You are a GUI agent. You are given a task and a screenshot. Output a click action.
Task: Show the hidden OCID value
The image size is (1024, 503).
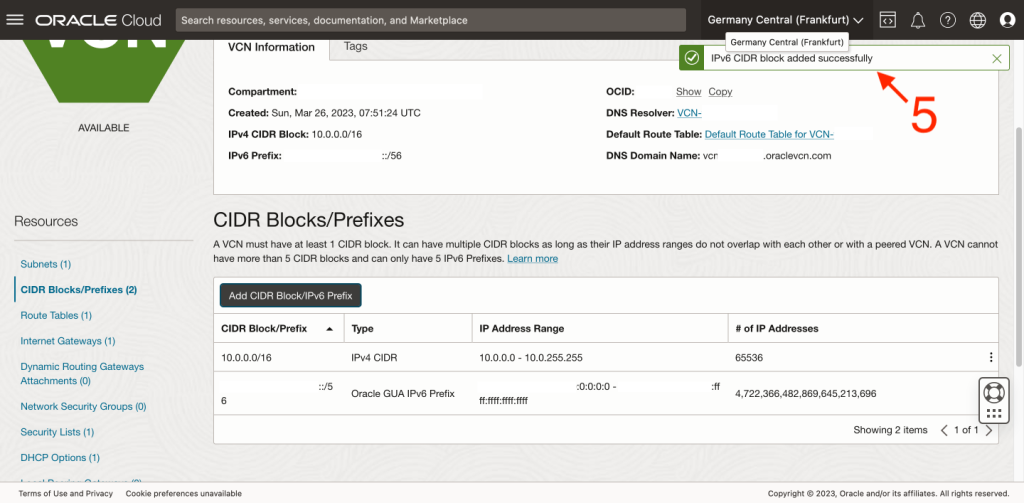click(x=688, y=92)
